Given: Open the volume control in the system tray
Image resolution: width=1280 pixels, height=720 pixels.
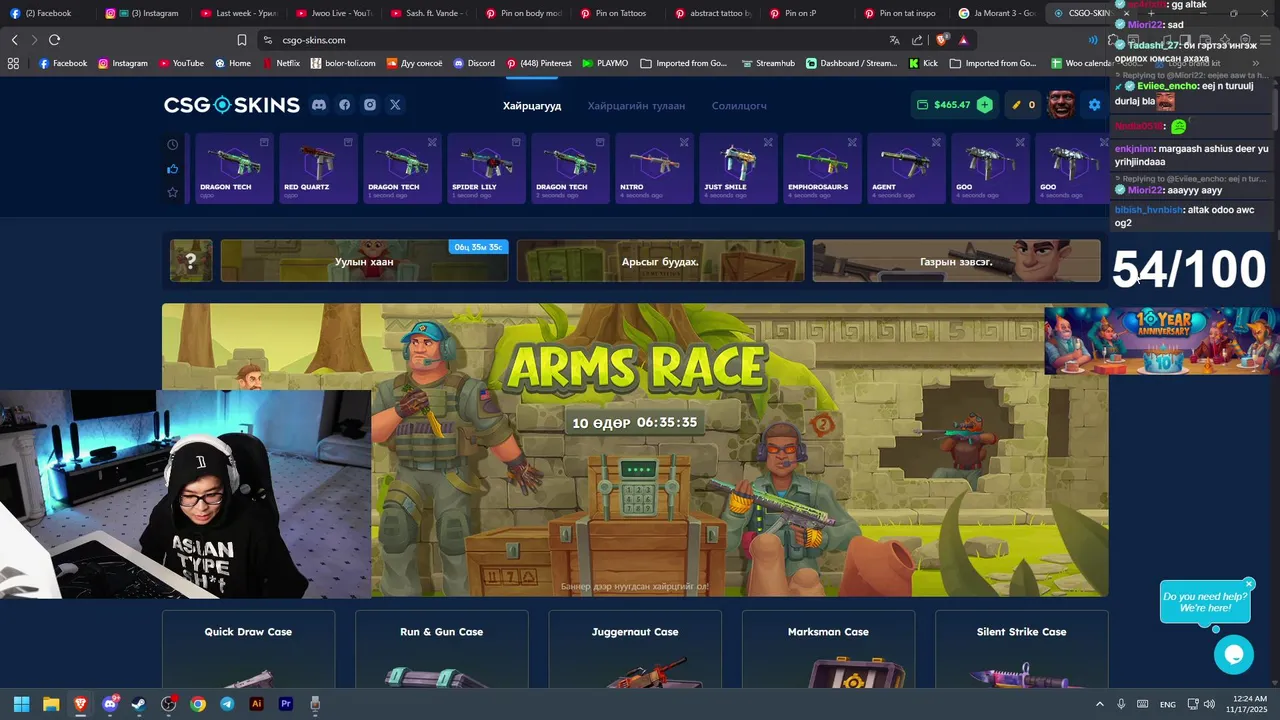Looking at the screenshot, I should (x=1210, y=704).
